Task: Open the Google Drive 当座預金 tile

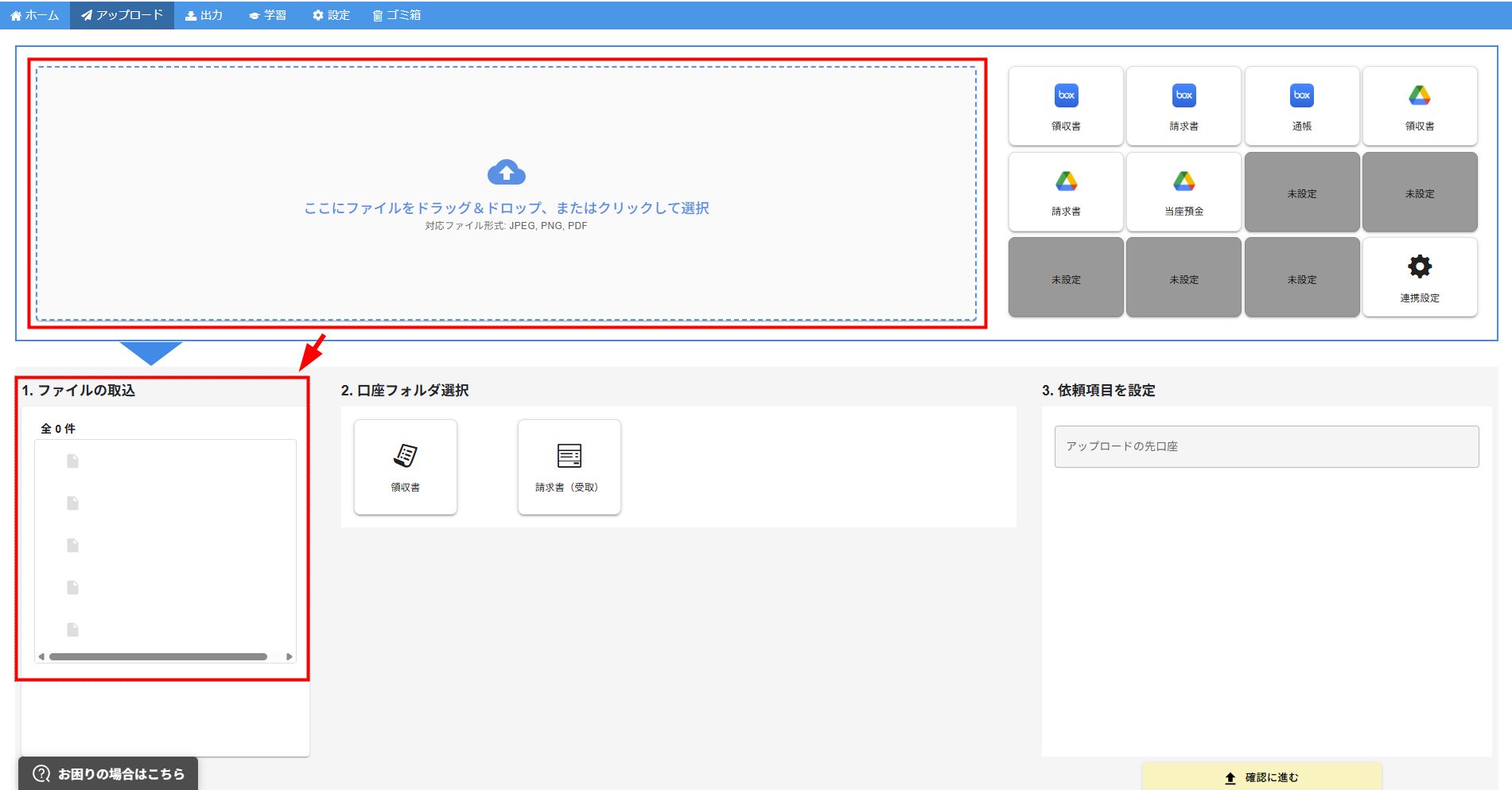Action: [x=1184, y=192]
